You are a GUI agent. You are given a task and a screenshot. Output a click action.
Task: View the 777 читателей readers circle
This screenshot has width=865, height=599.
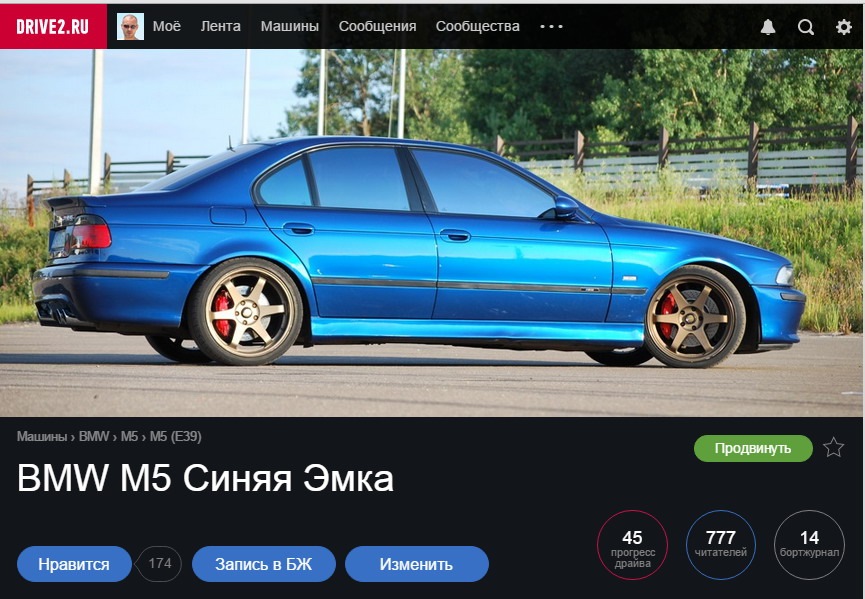pos(720,544)
